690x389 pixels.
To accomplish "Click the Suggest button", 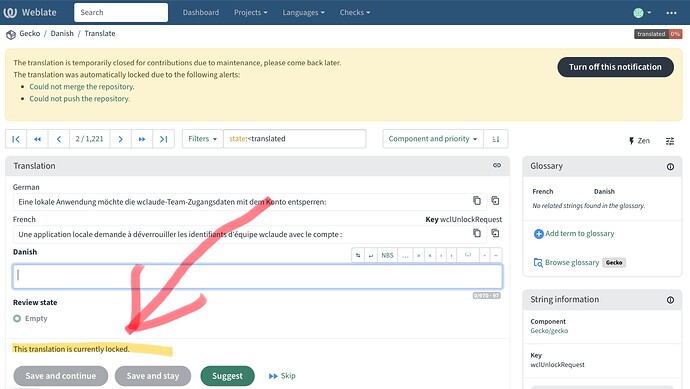I will coord(228,376).
